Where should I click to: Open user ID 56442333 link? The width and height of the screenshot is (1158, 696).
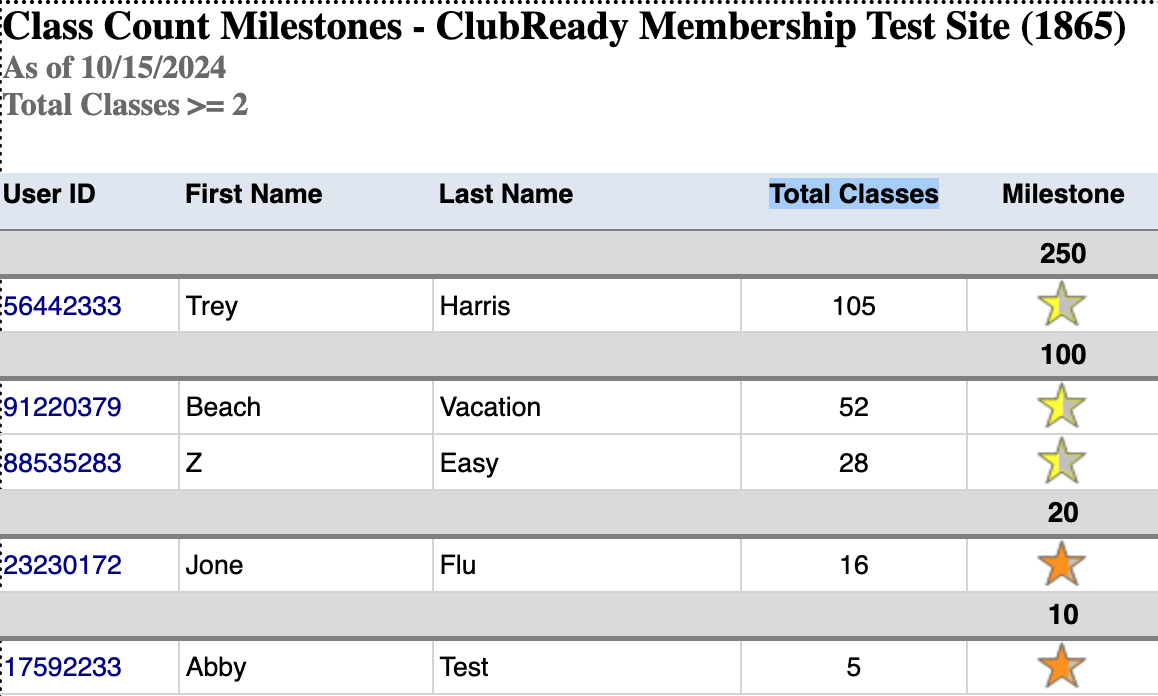pos(63,306)
